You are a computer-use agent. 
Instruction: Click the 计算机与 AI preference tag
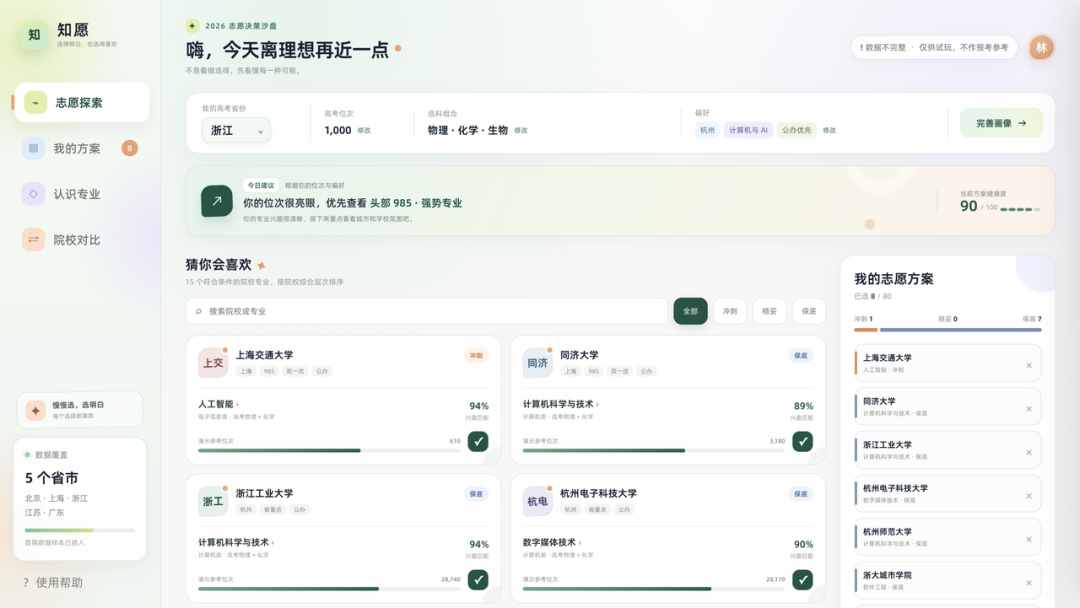click(x=748, y=130)
